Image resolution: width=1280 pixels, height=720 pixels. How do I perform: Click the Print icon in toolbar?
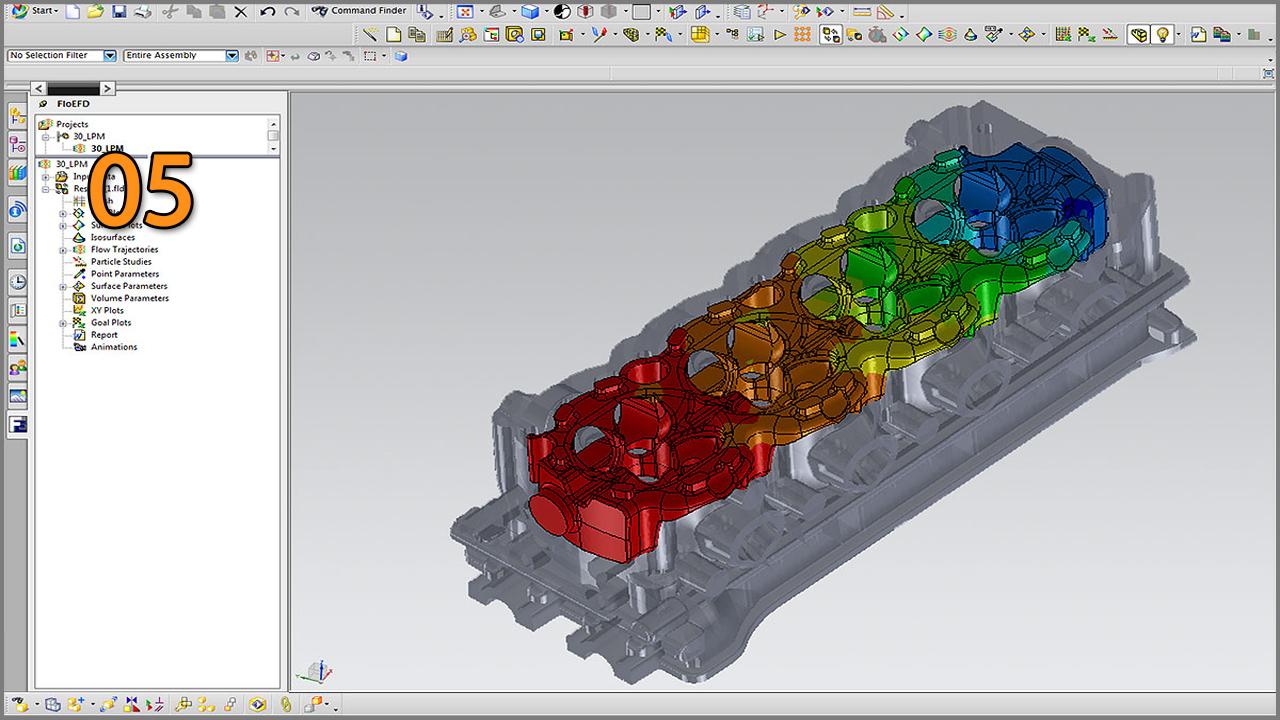[142, 12]
